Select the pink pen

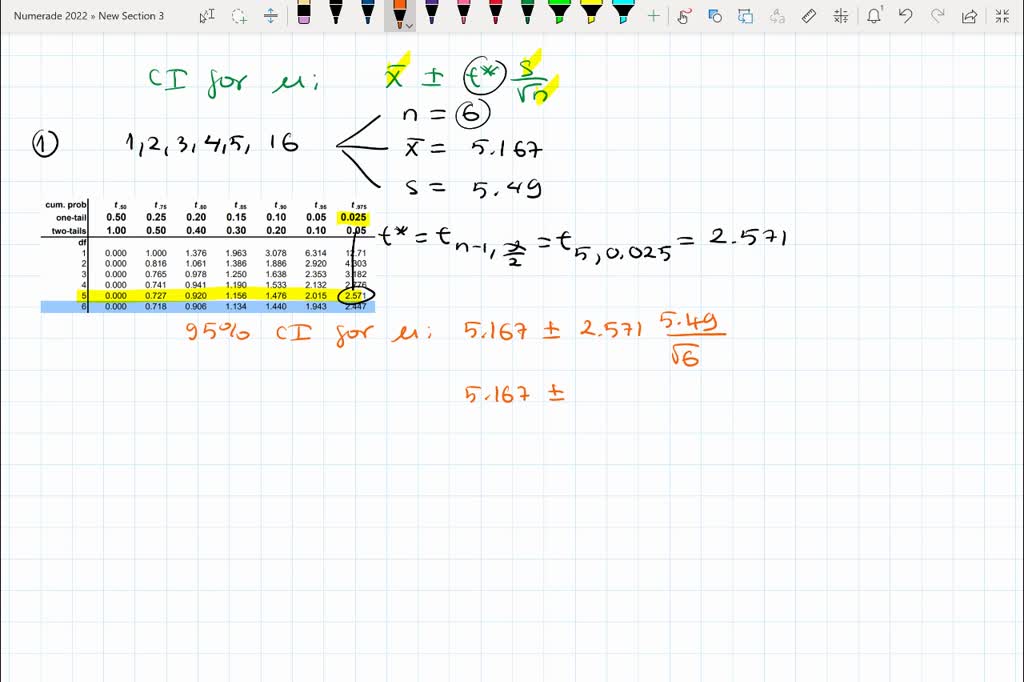(464, 13)
